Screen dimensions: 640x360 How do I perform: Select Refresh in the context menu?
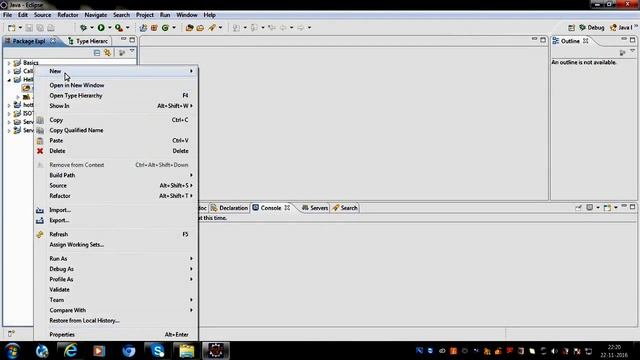click(116, 234)
